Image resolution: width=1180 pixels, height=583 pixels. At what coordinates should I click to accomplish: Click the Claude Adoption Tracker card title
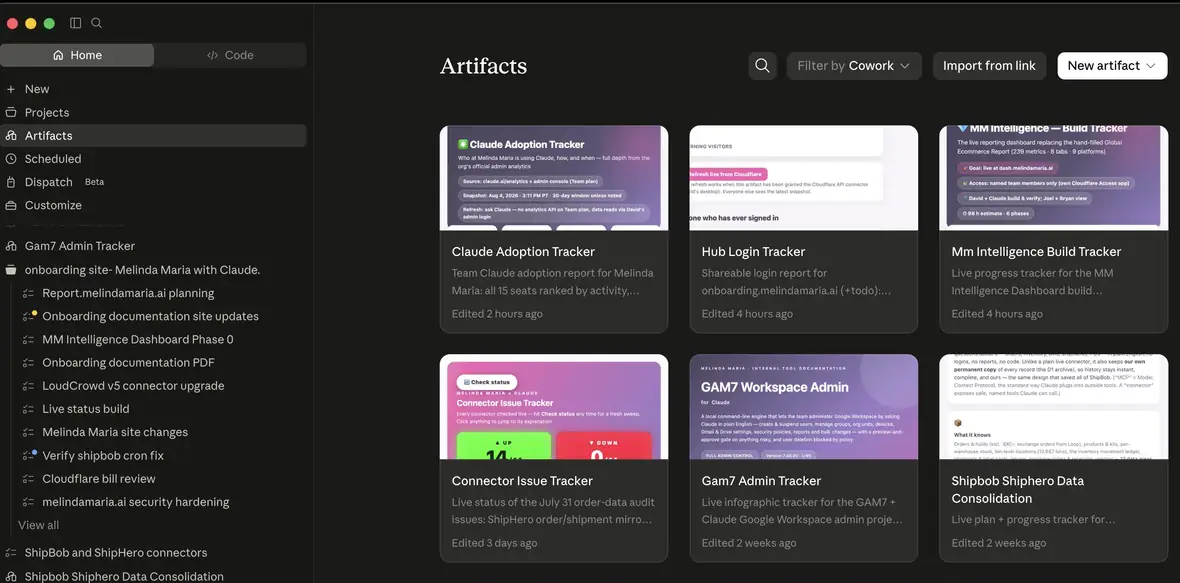[523, 252]
